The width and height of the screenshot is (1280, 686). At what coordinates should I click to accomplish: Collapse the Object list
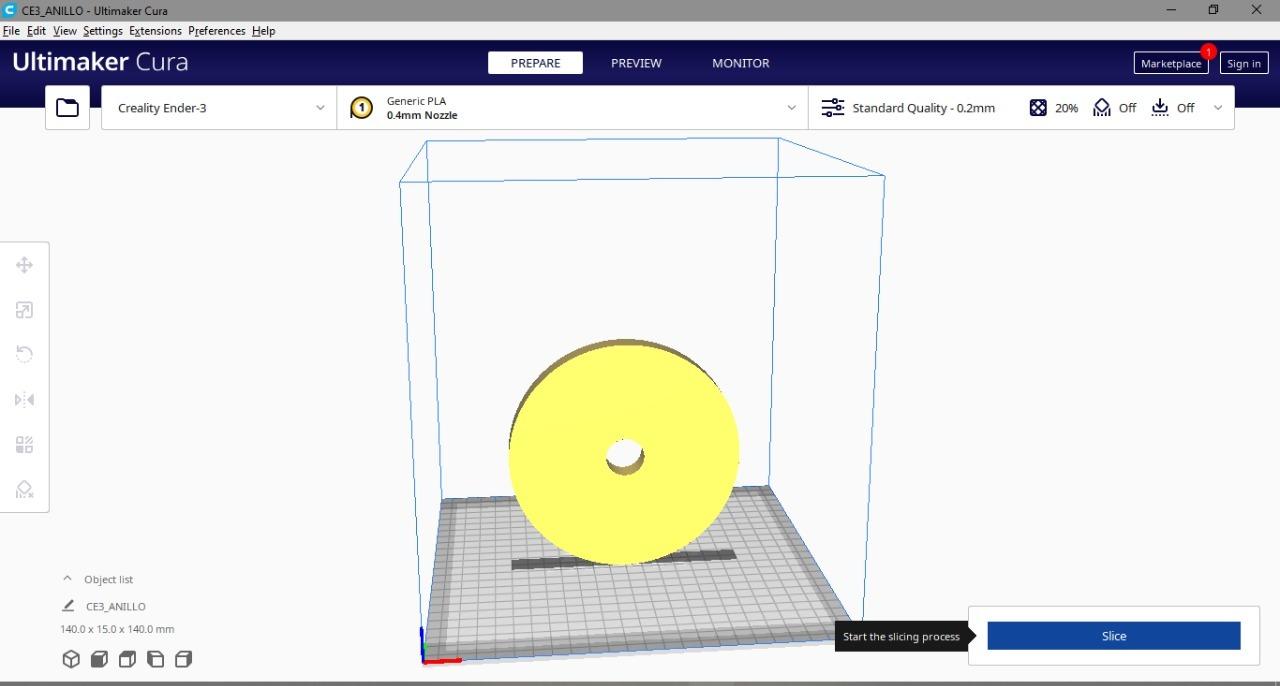click(67, 579)
